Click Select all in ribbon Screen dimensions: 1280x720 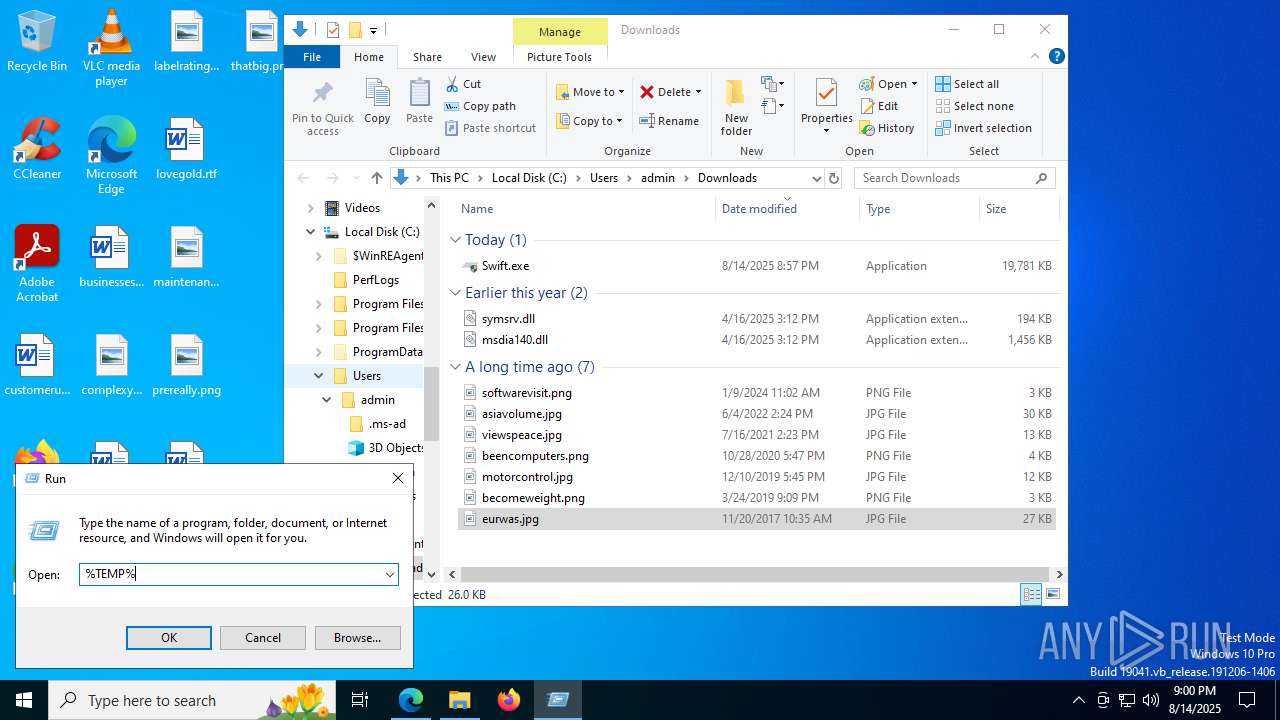[967, 84]
